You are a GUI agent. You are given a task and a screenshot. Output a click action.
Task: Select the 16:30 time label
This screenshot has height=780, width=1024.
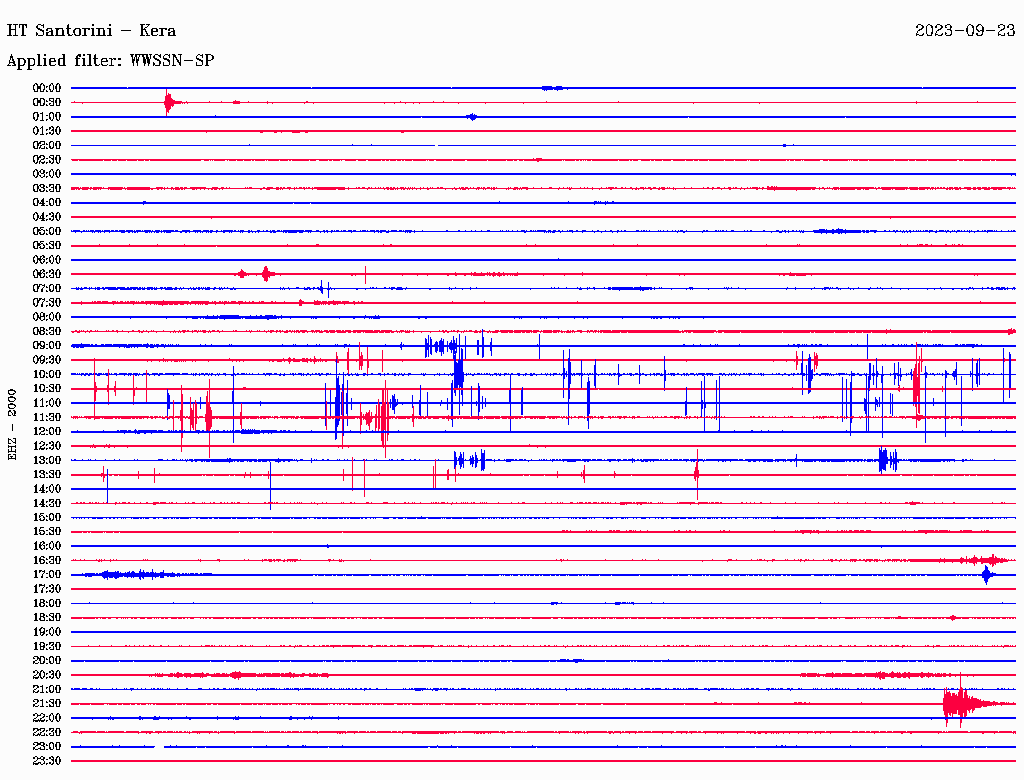(x=47, y=561)
